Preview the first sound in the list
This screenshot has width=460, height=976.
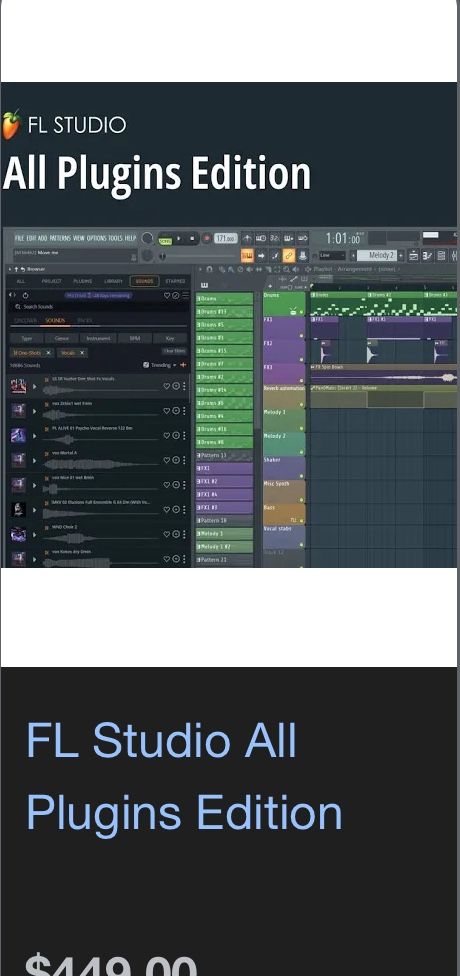coord(34,387)
